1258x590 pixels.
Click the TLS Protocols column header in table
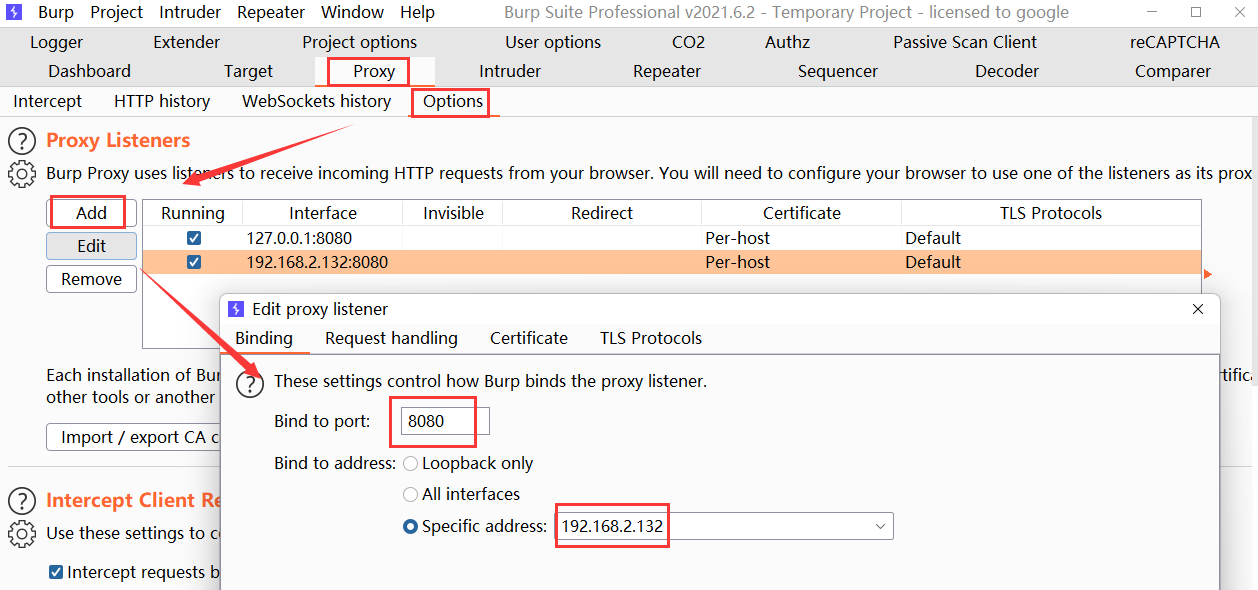(x=1051, y=213)
